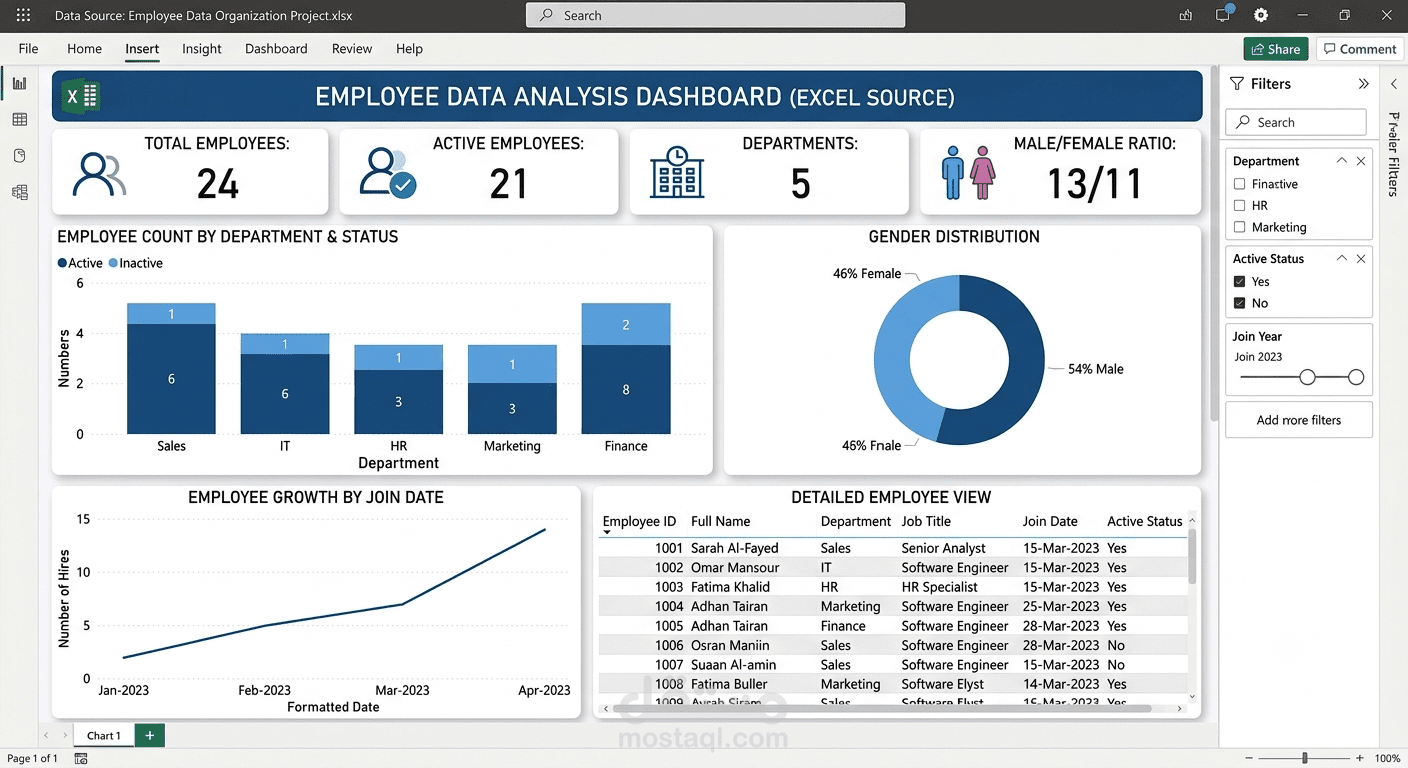The width and height of the screenshot is (1408, 768).
Task: Uncheck the Yes active status checkbox
Action: [1240, 282]
